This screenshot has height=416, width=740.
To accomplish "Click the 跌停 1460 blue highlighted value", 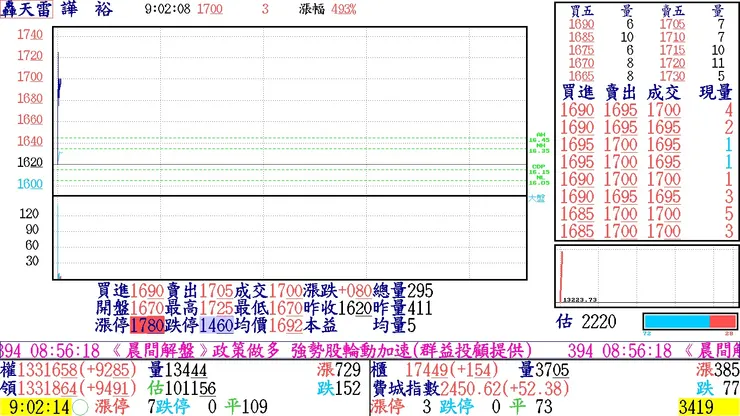I will pyautogui.click(x=216, y=325).
